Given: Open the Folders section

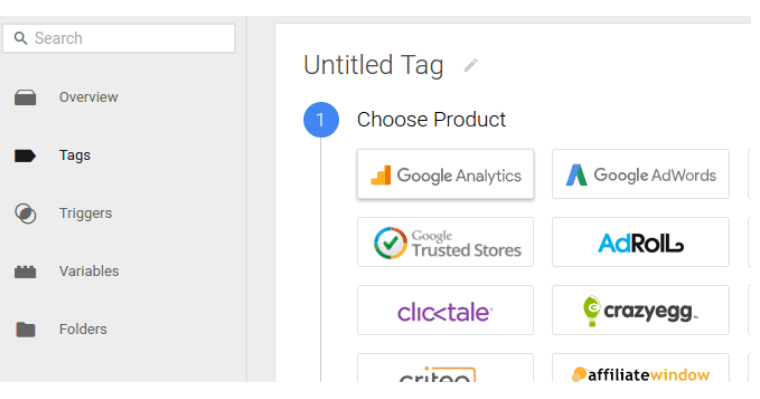Looking at the screenshot, I should click(83, 329).
